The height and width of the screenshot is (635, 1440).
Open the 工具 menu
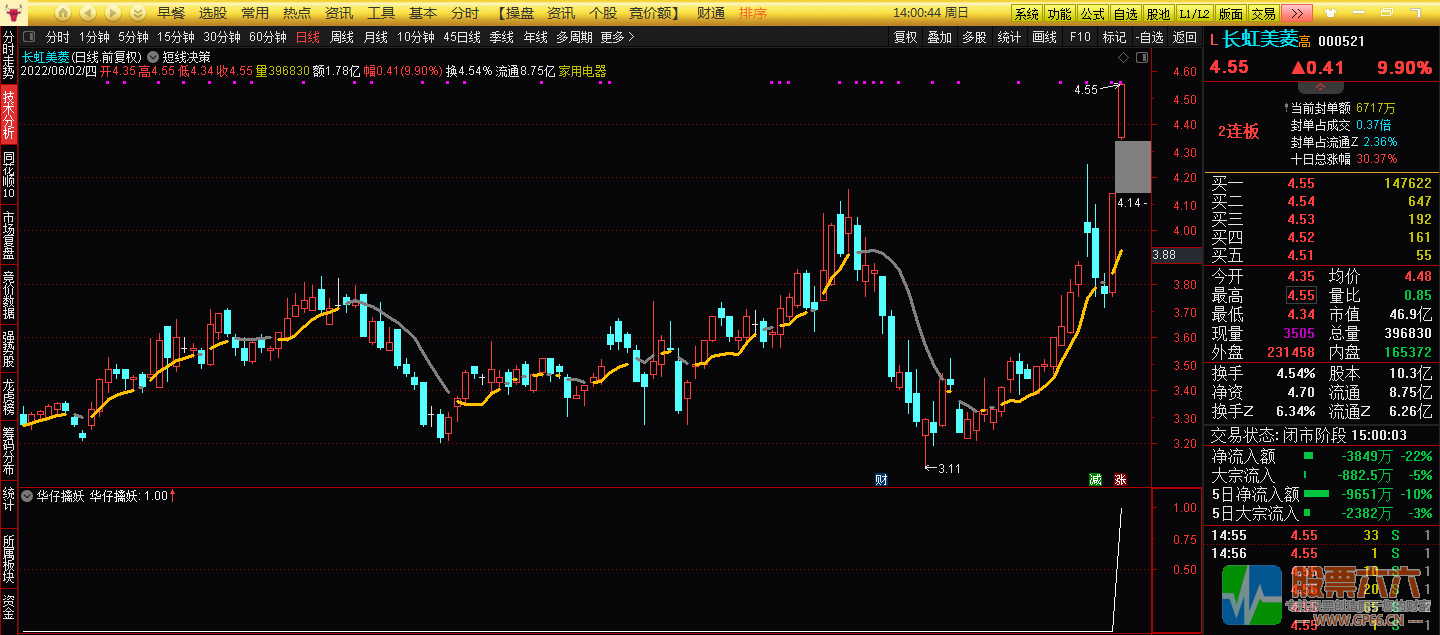pyautogui.click(x=381, y=13)
